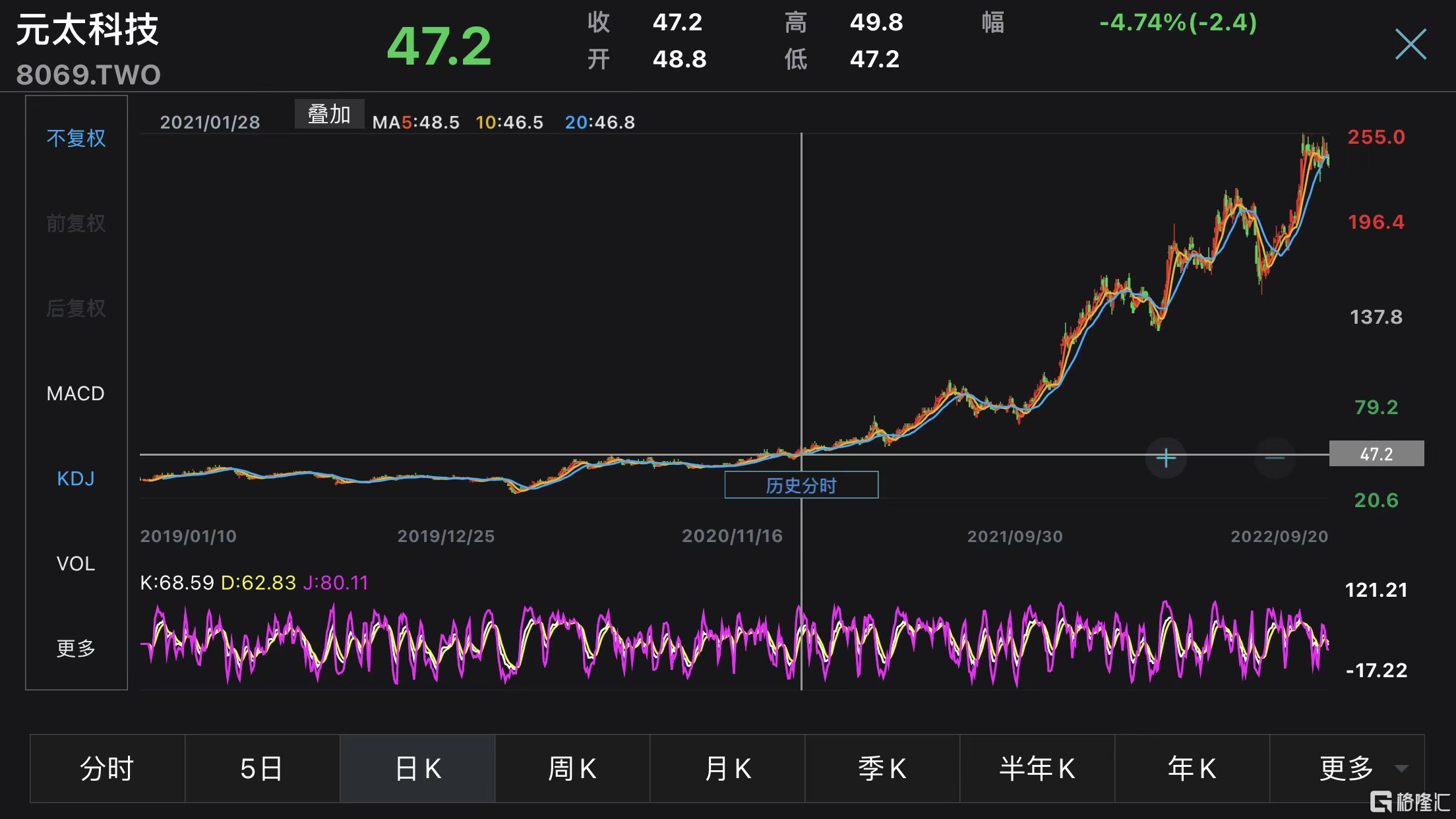The width and height of the screenshot is (1456, 819).
Task: Select 不复权 price adjustment option
Action: [76, 138]
